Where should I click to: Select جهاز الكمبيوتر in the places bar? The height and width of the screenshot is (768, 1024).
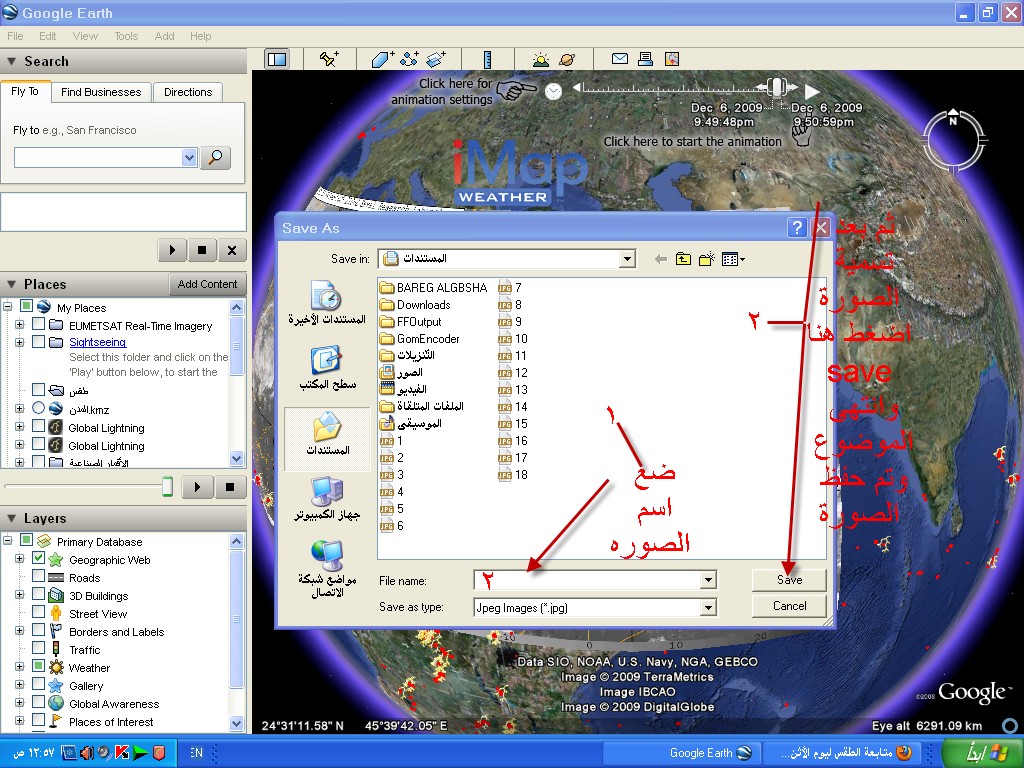[x=327, y=498]
